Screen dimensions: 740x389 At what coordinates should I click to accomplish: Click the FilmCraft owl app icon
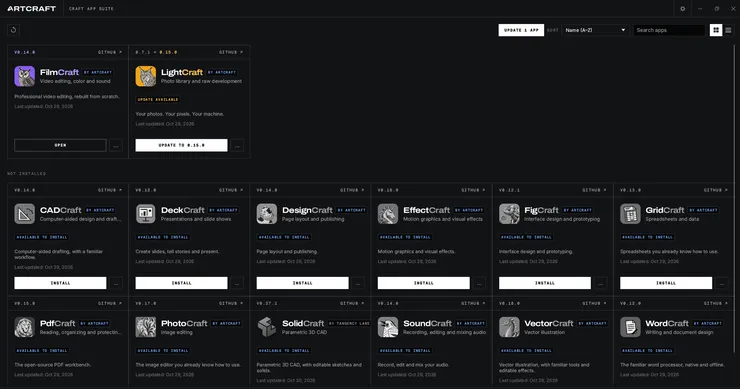click(x=25, y=76)
